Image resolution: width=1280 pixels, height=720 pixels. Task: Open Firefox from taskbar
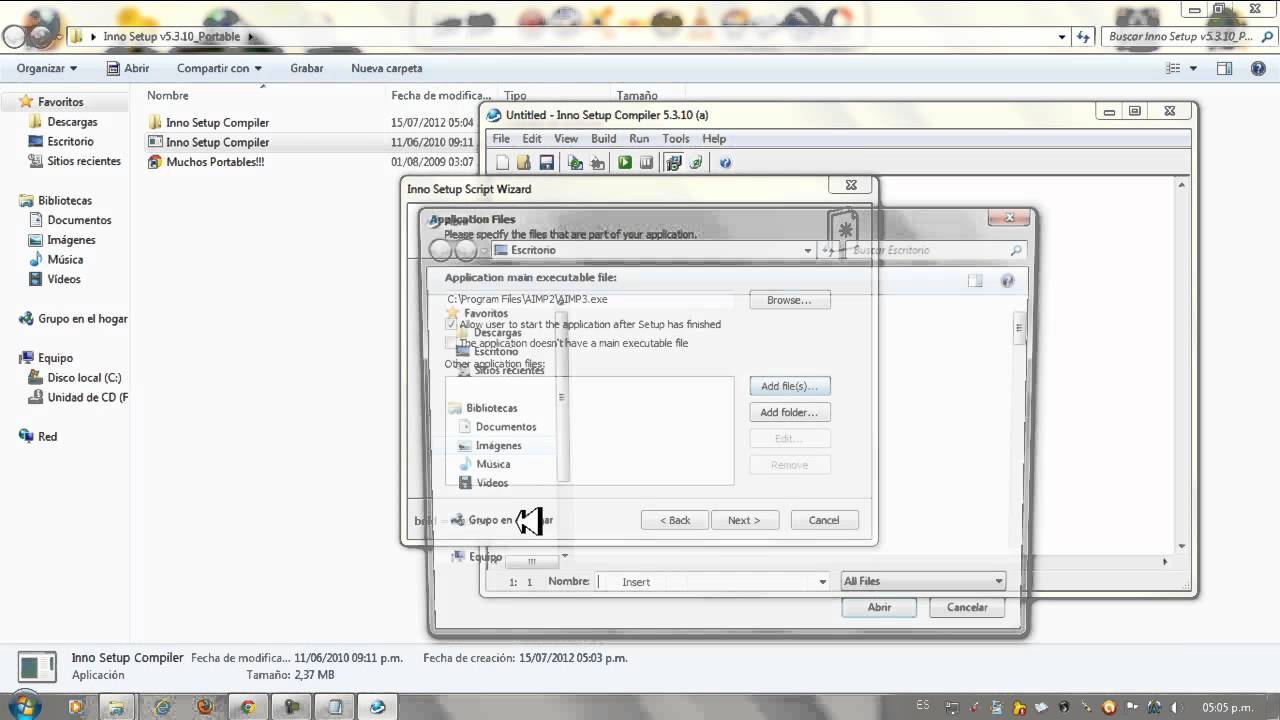[205, 707]
